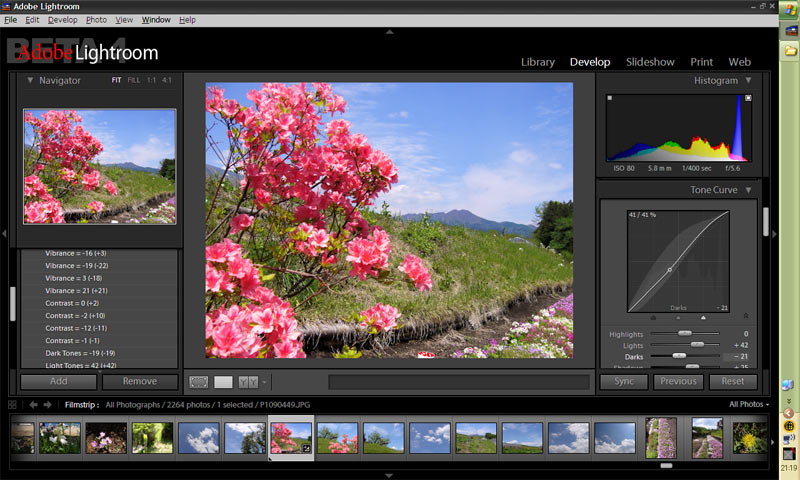
Task: Click the right white split marker under curve
Action: click(703, 317)
